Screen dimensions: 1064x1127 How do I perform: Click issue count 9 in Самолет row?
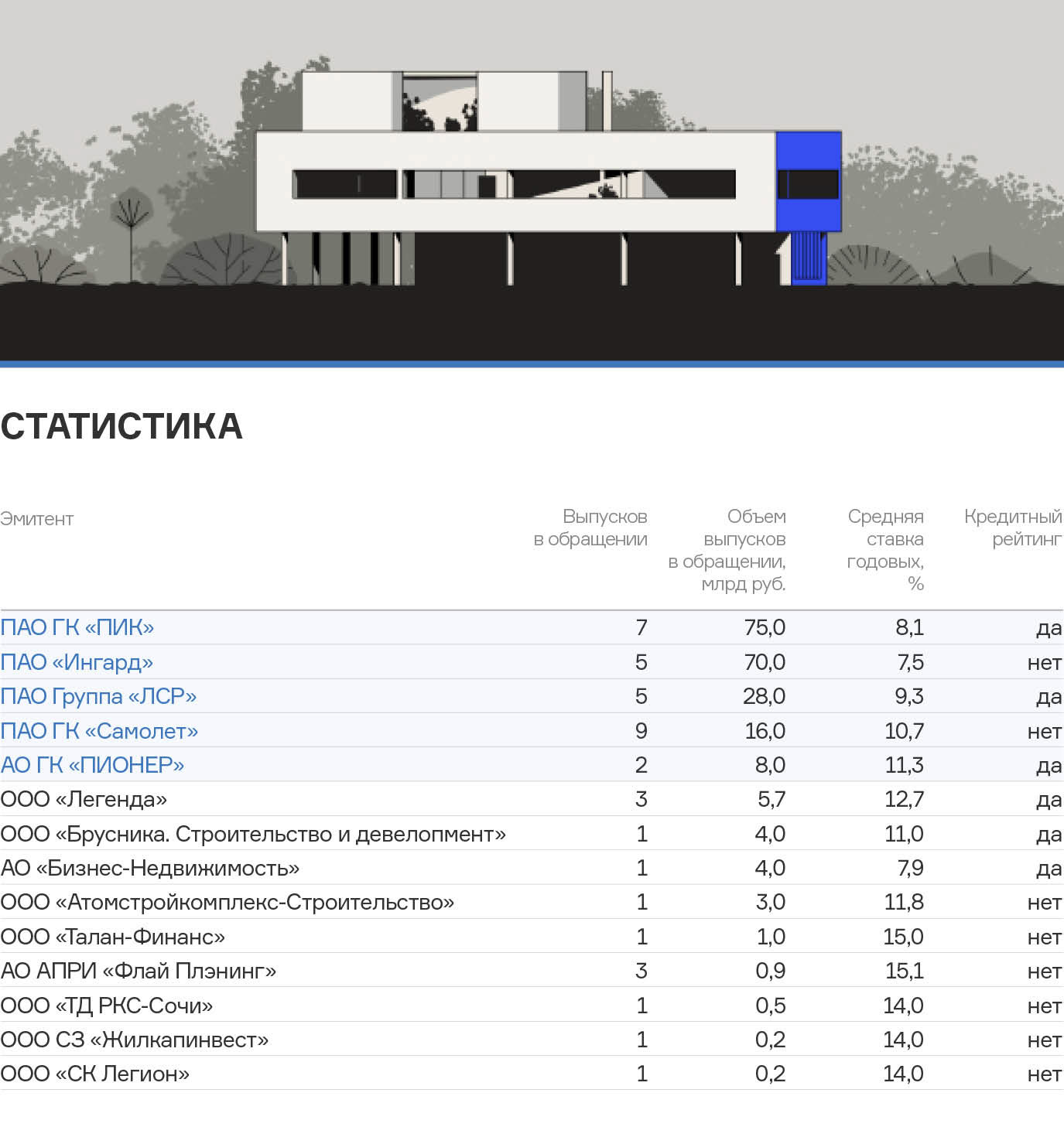(x=641, y=731)
